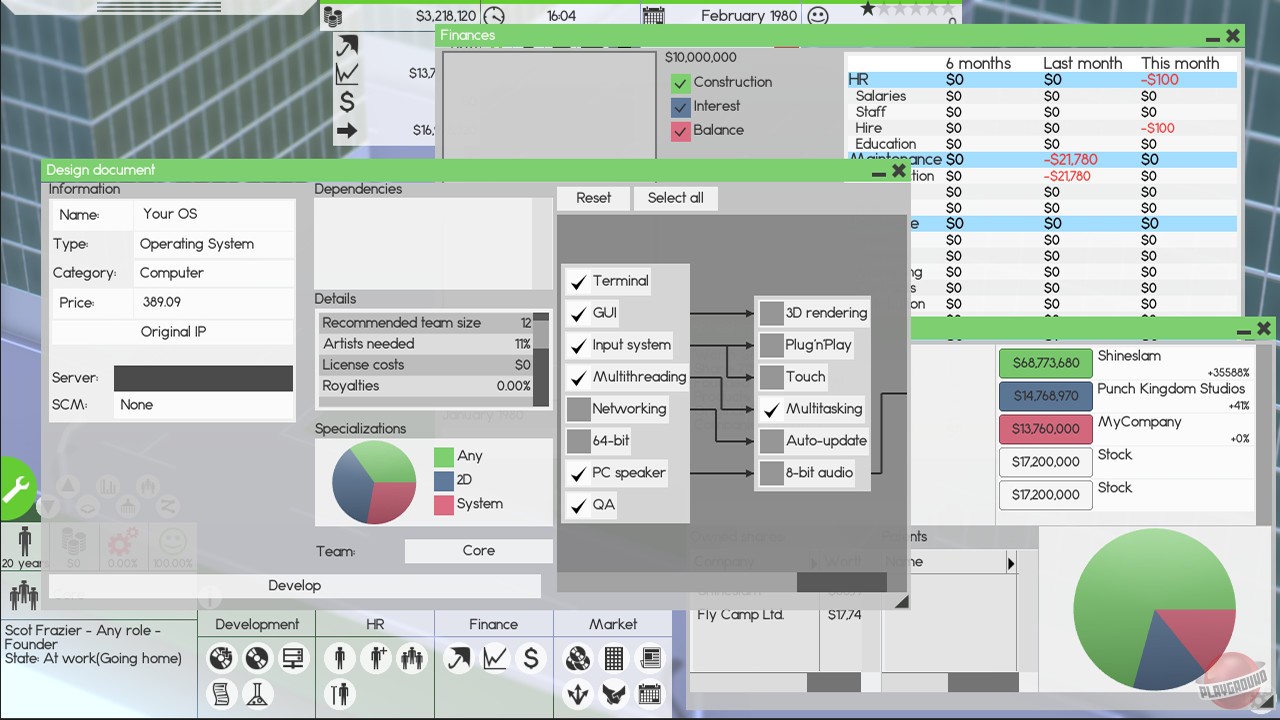Click the hire employee person-plus icon
The image size is (1280, 720).
[x=376, y=658]
